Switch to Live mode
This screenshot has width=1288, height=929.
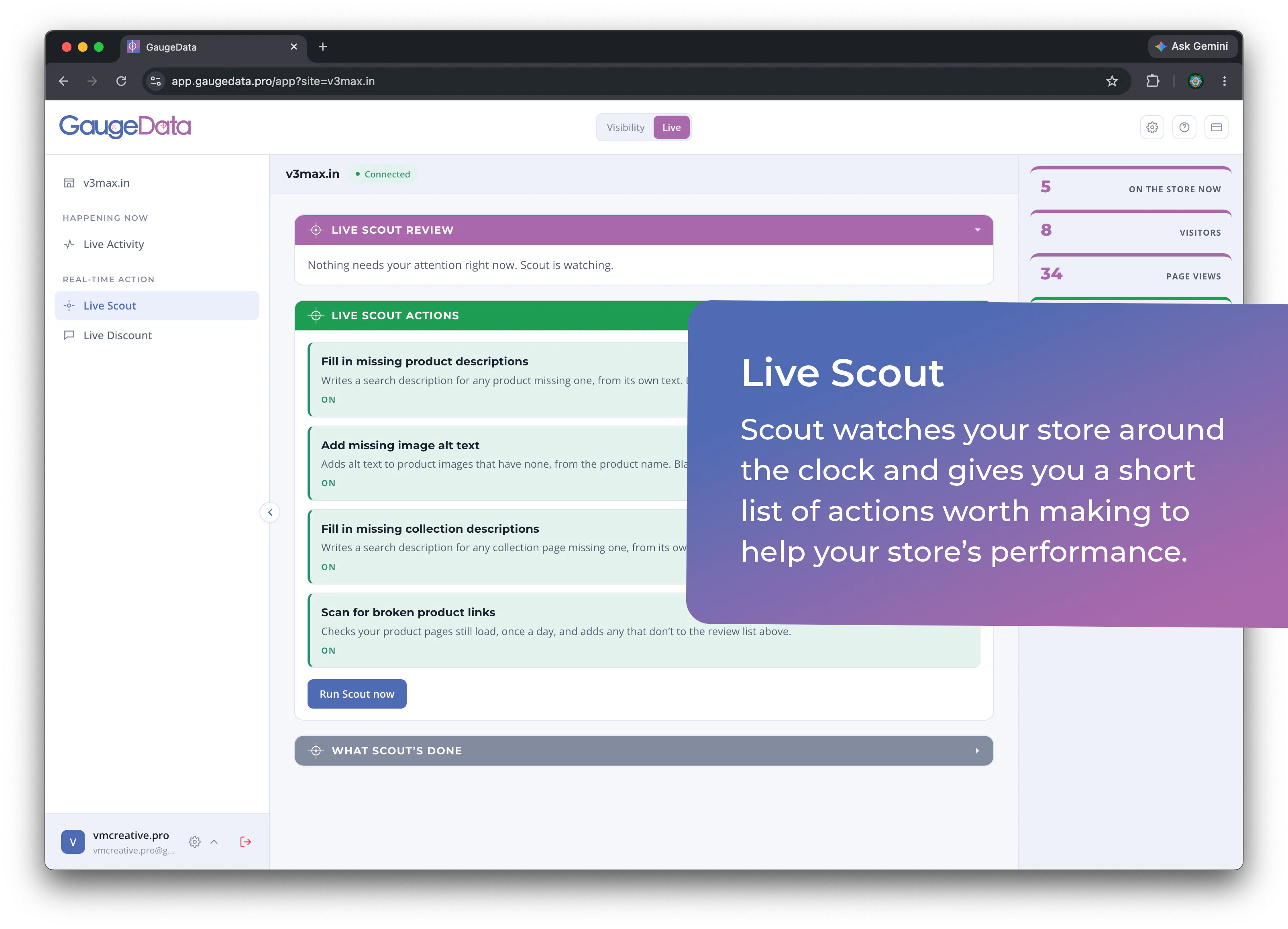(671, 127)
